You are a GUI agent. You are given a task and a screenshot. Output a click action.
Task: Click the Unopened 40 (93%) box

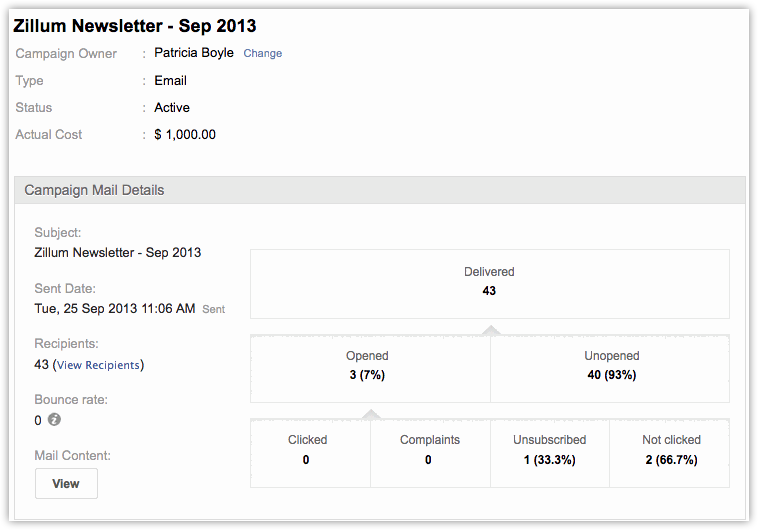coord(611,366)
